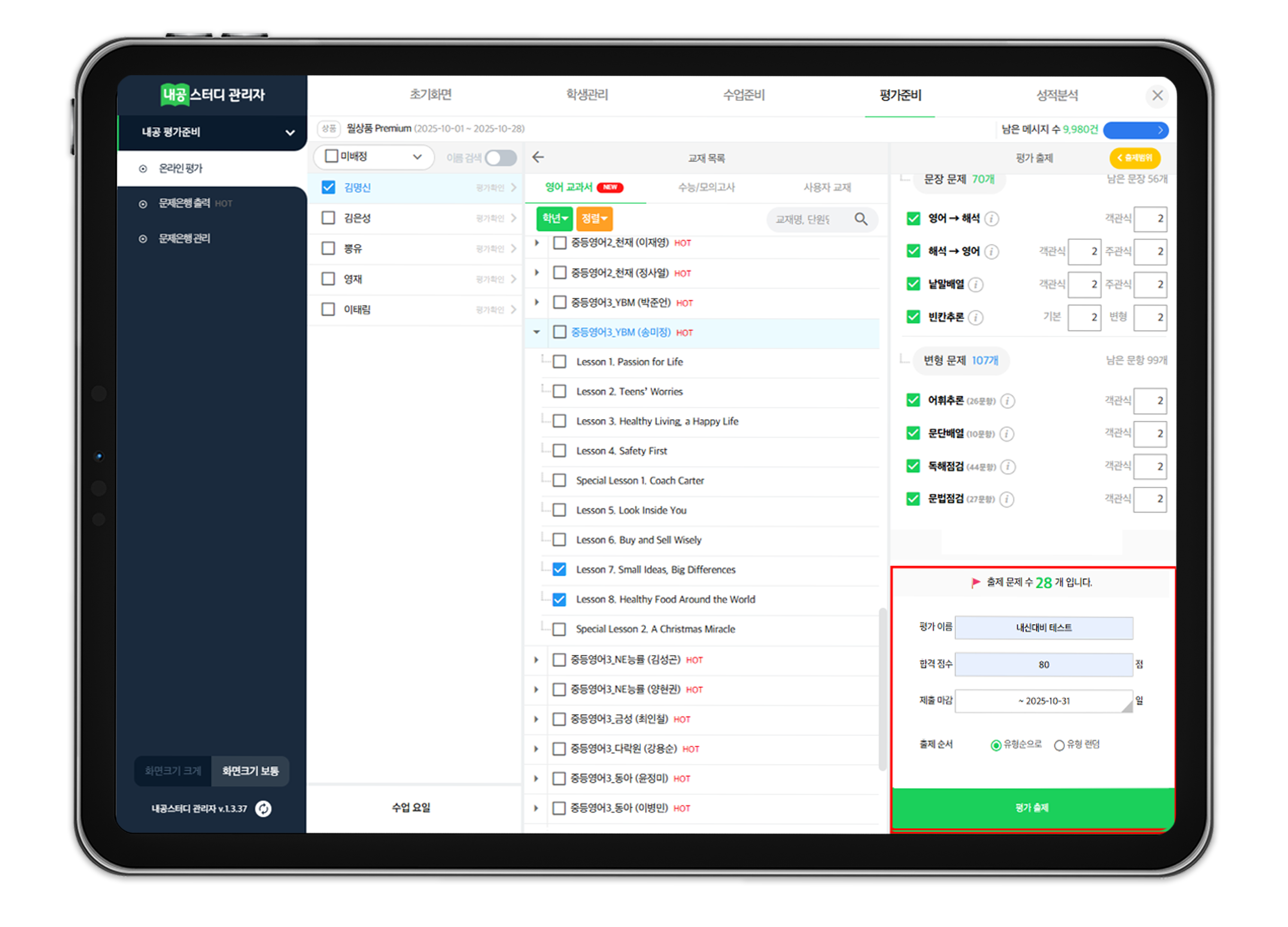
Task: Click the 화면크기 크게 button
Action: coord(173,771)
